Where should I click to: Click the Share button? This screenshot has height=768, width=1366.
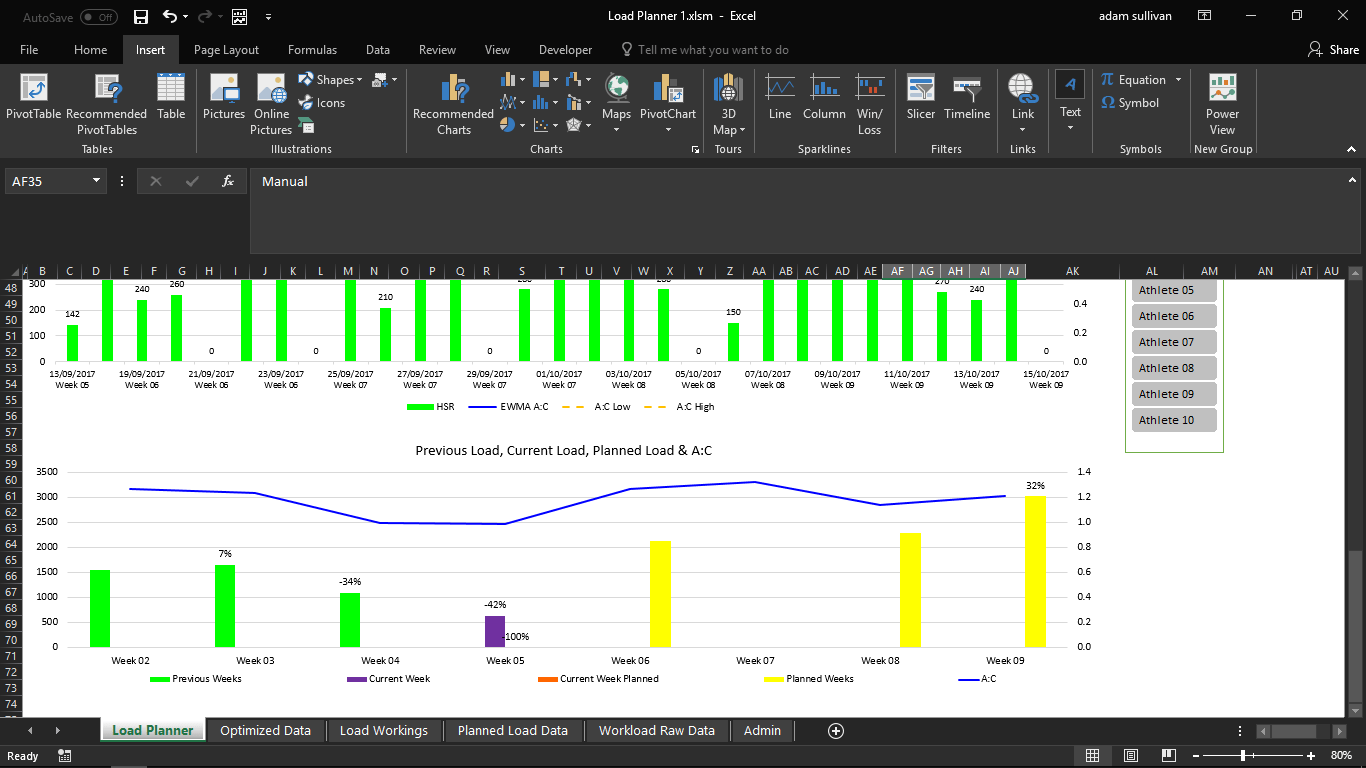pyautogui.click(x=1333, y=50)
